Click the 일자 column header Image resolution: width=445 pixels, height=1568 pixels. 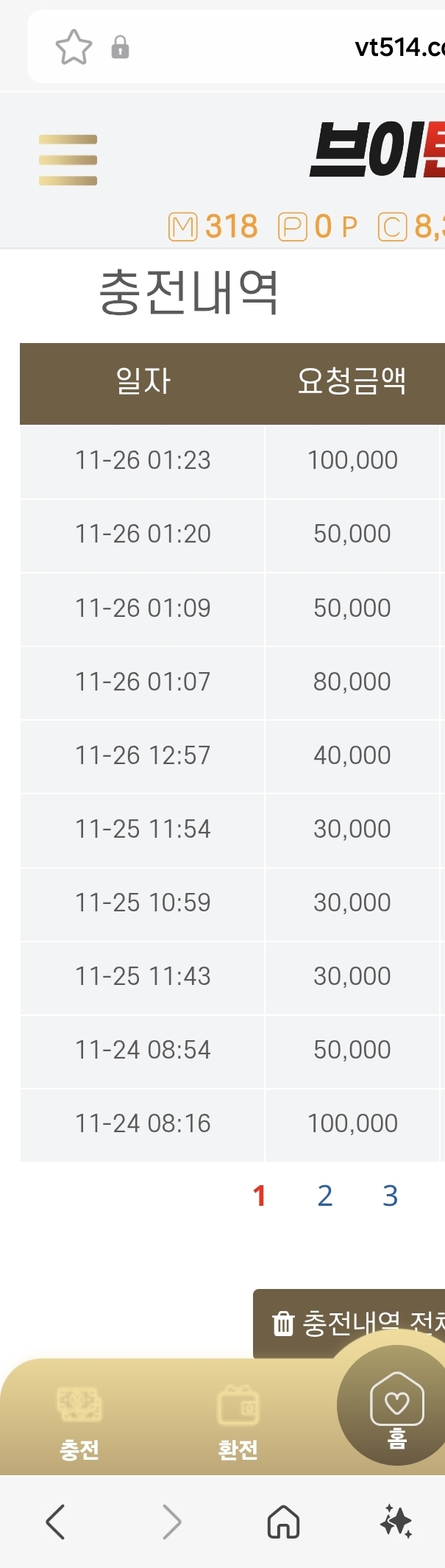[x=143, y=381]
